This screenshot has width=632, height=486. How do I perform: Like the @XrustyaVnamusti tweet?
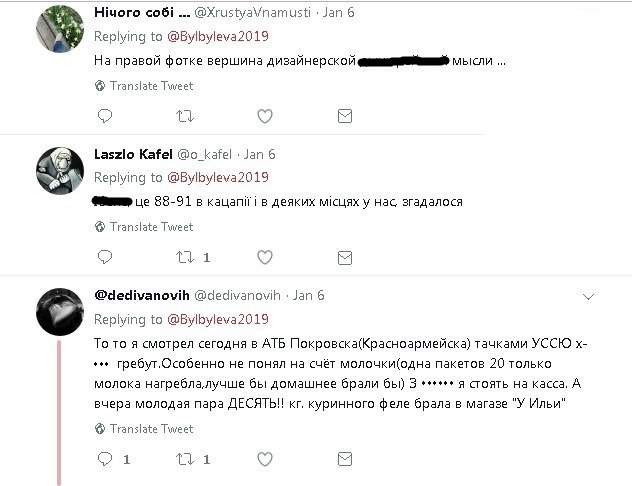tap(265, 116)
